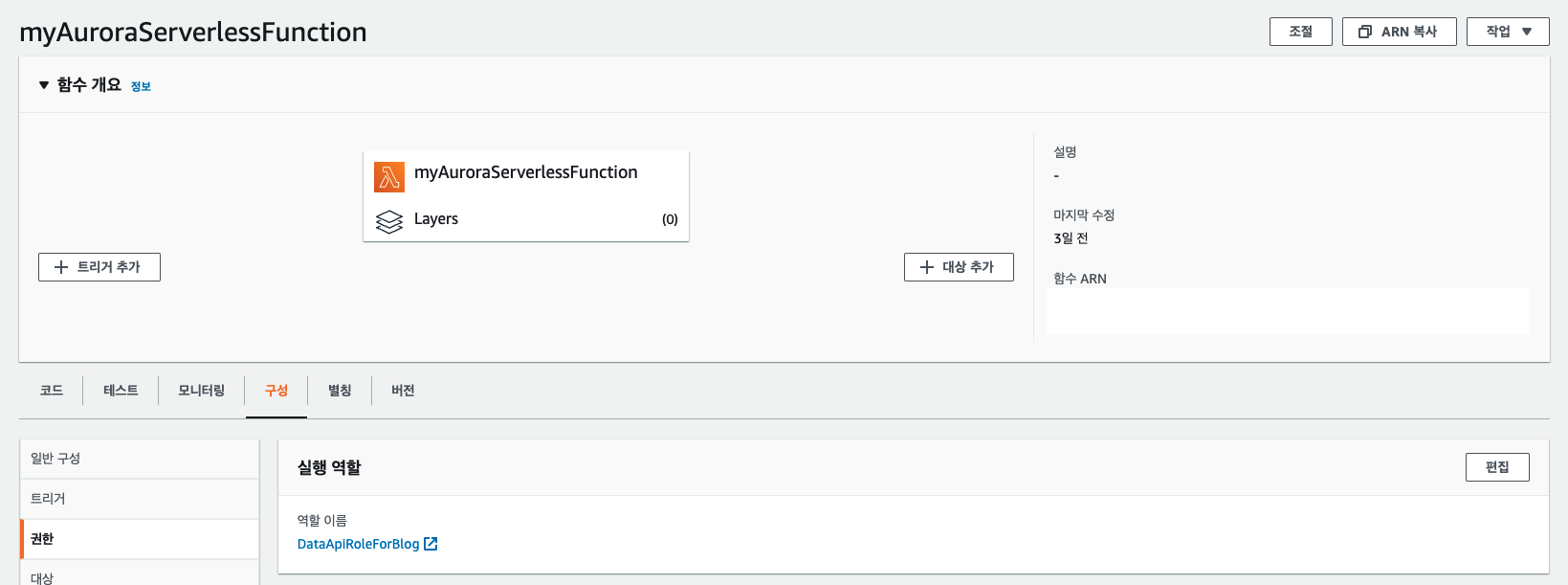Switch to the 모니터링 tab
This screenshot has width=1568, height=585.
pyautogui.click(x=201, y=390)
